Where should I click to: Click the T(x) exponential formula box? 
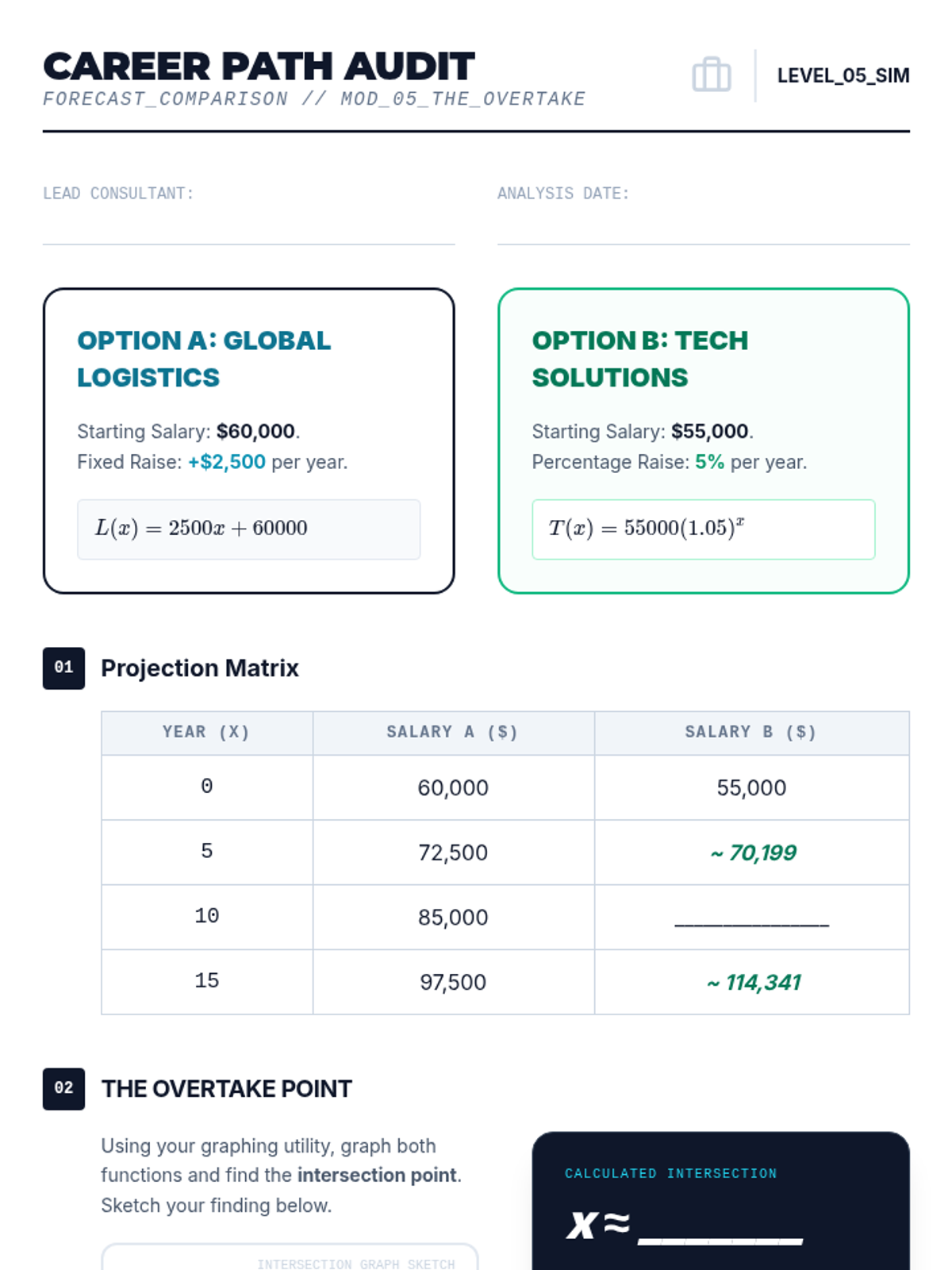pos(703,529)
